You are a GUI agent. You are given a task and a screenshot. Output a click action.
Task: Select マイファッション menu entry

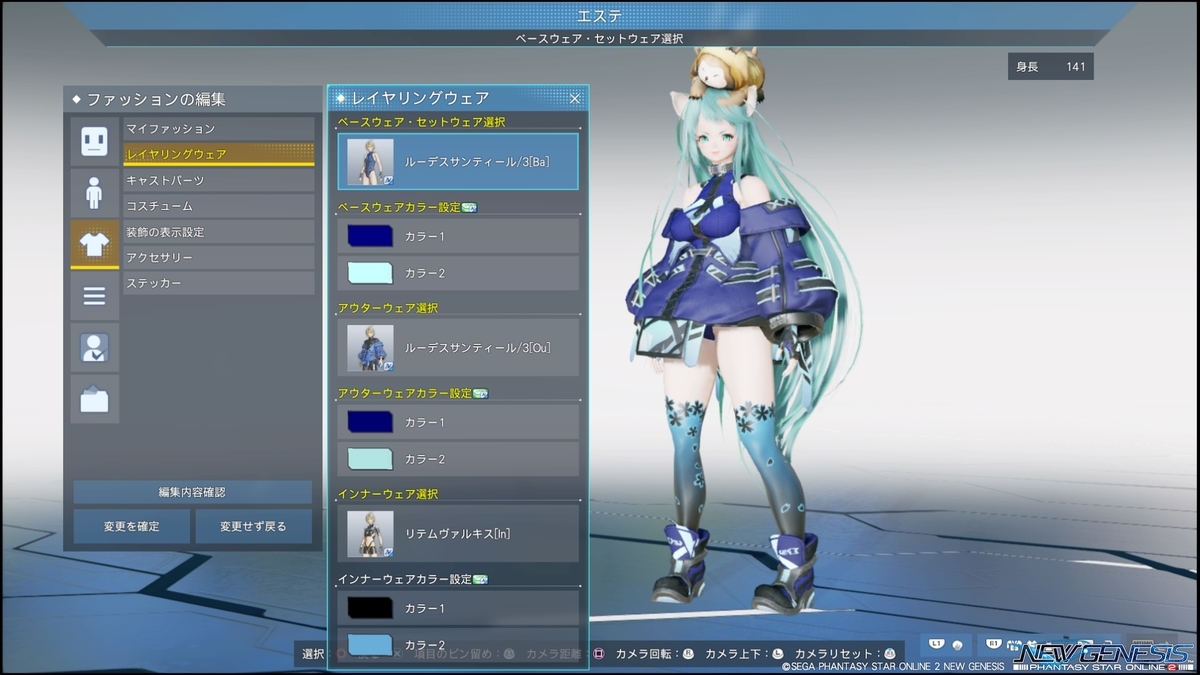coord(219,129)
